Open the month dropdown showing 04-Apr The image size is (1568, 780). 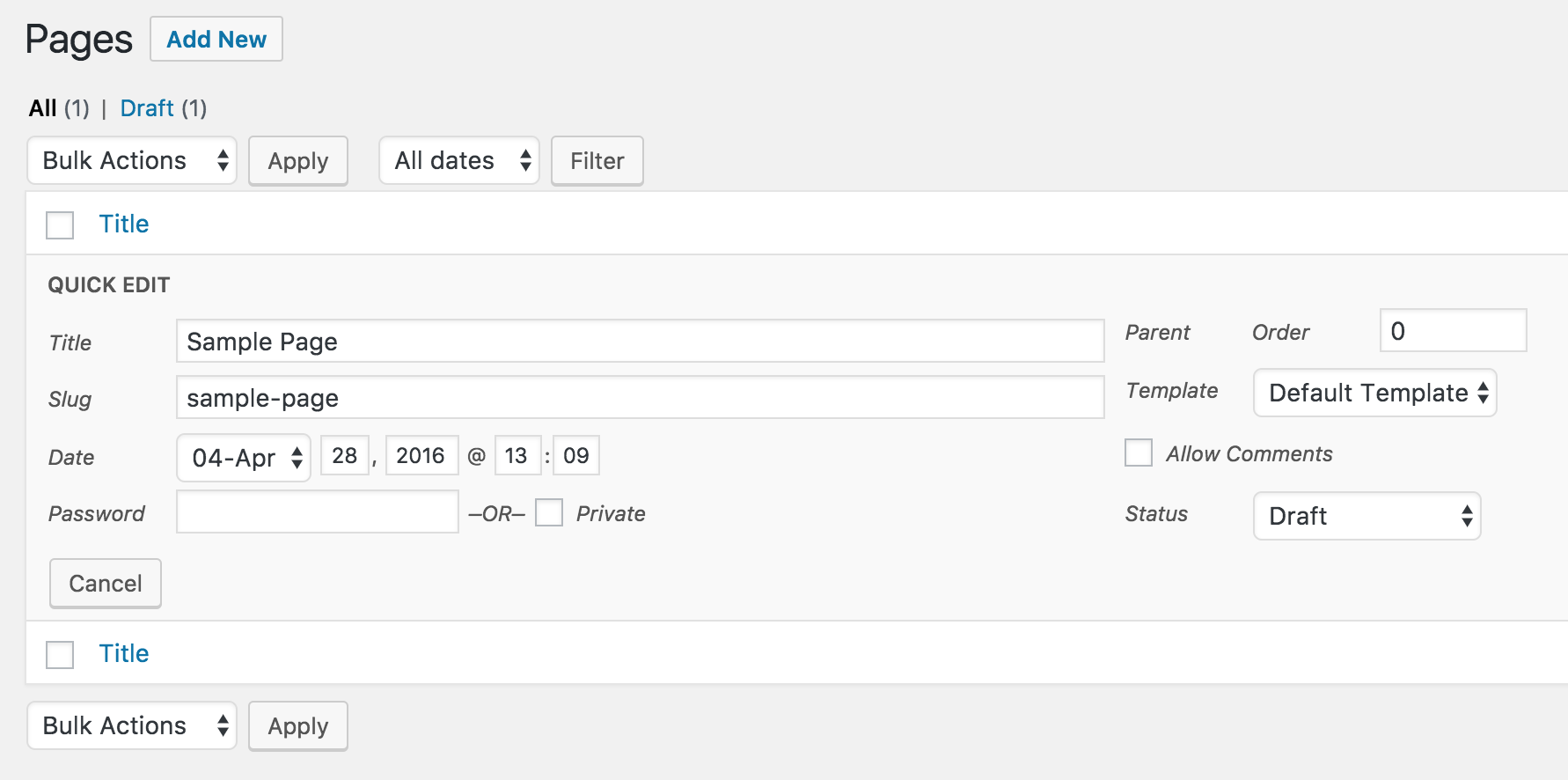point(244,457)
